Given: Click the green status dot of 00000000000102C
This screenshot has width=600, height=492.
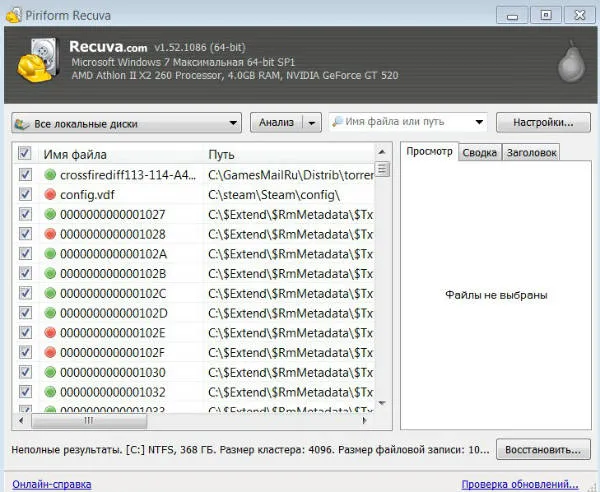Looking at the screenshot, I should coord(50,293).
